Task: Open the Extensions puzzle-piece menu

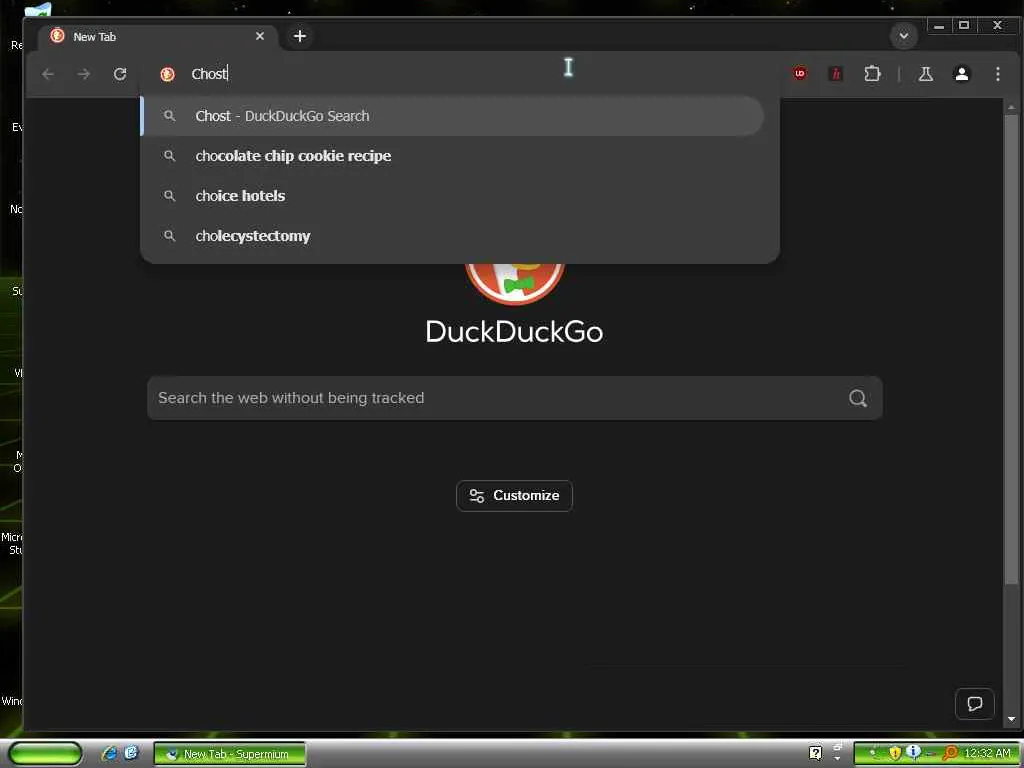Action: [x=872, y=74]
